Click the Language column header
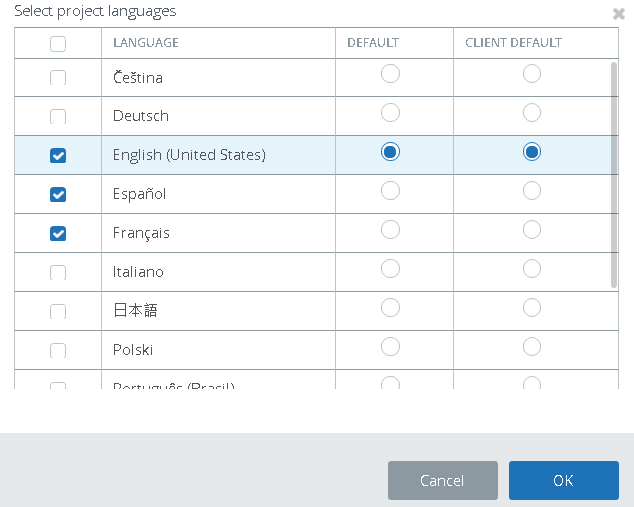The height and width of the screenshot is (507, 634). click(146, 43)
